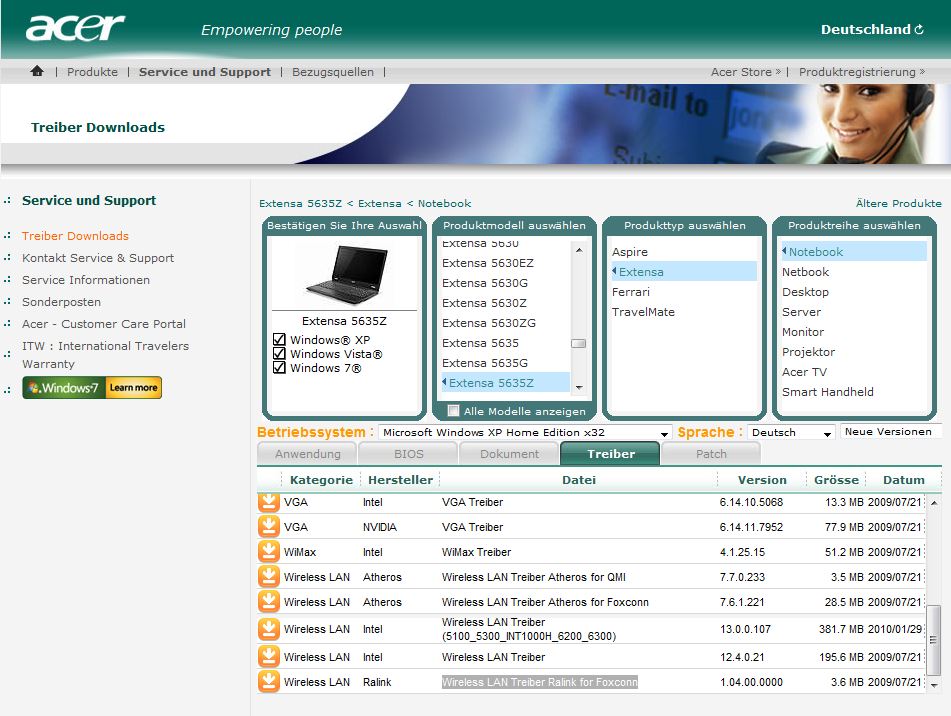Click the driver table scrollbar thumb
The image size is (951, 716).
(933, 640)
